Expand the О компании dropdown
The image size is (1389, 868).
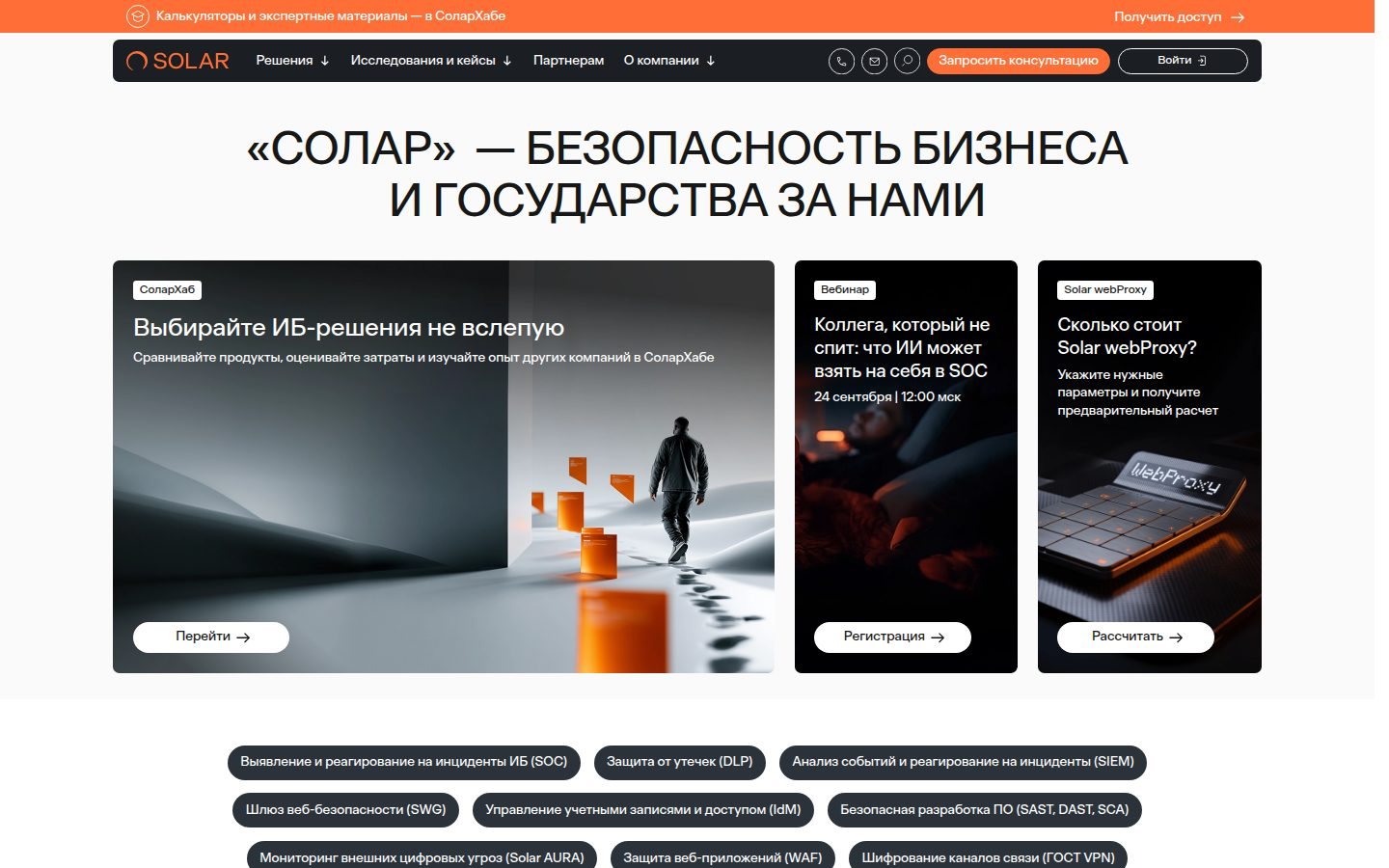tap(669, 61)
